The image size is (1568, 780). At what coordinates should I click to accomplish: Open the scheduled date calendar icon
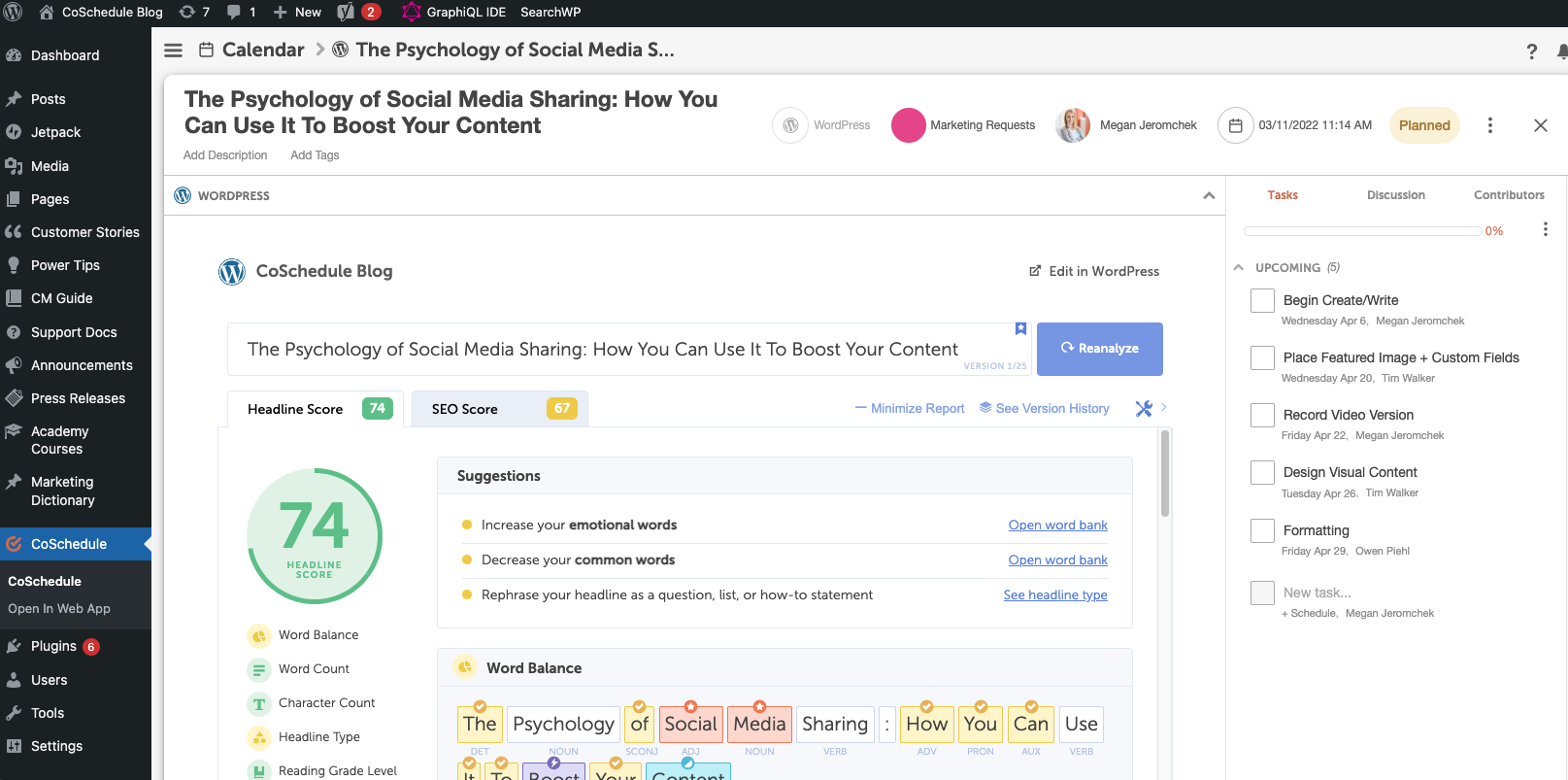(x=1235, y=125)
